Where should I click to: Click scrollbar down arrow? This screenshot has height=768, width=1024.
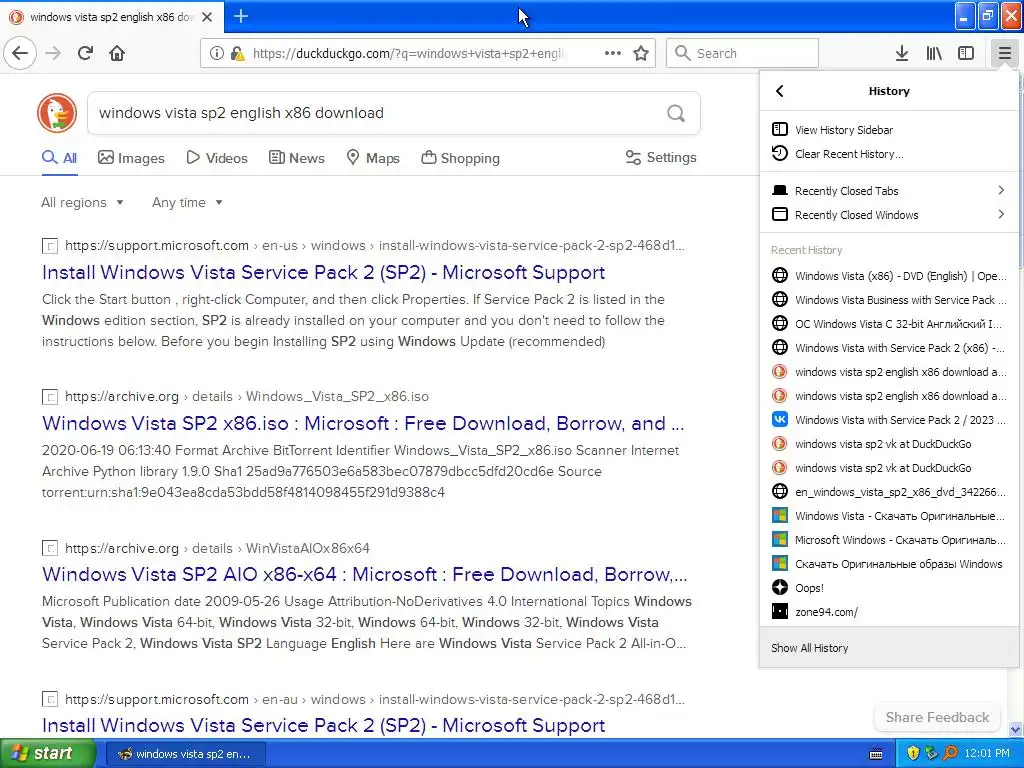click(1016, 729)
